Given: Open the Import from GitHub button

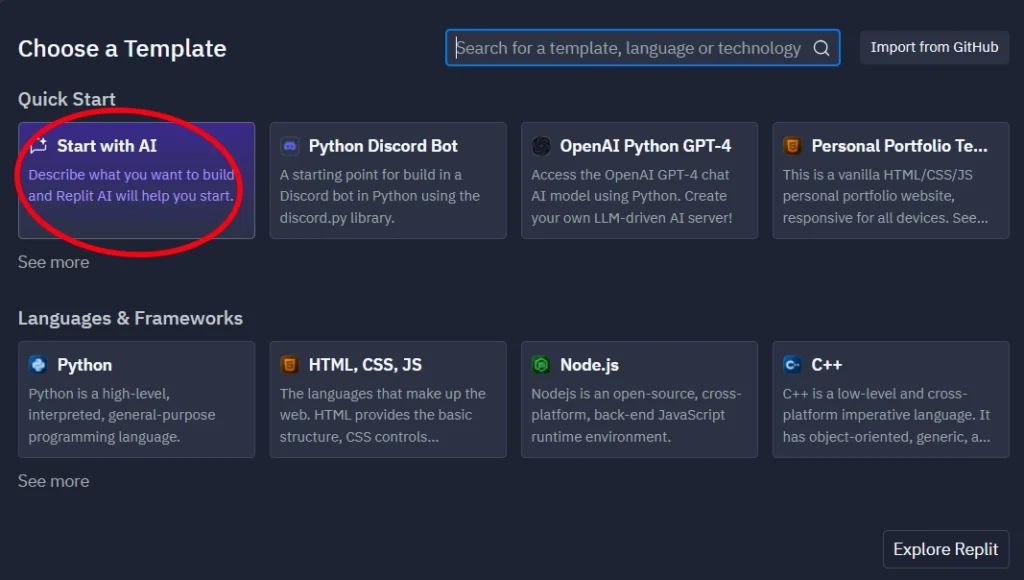Looking at the screenshot, I should coord(934,47).
